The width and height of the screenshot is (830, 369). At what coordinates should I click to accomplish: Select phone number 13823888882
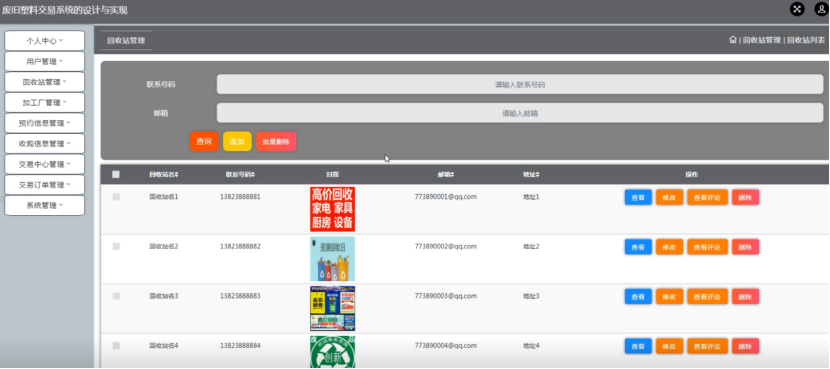pyautogui.click(x=240, y=247)
